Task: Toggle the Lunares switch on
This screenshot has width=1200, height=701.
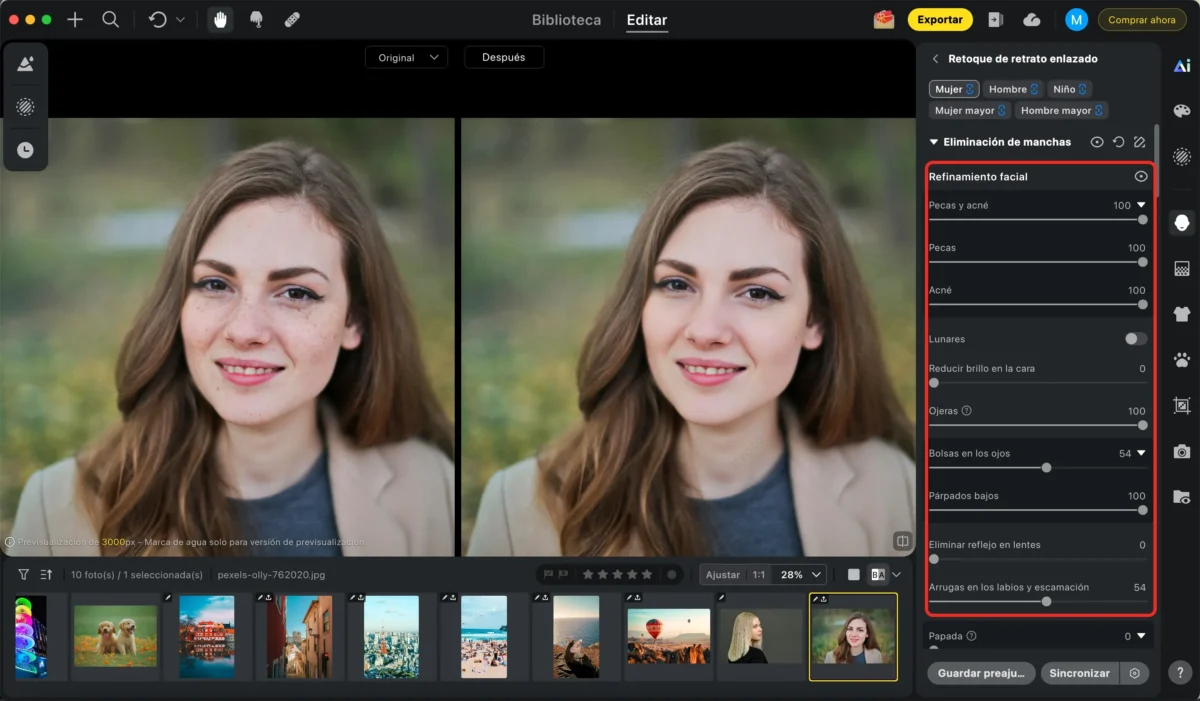Action: (1136, 339)
